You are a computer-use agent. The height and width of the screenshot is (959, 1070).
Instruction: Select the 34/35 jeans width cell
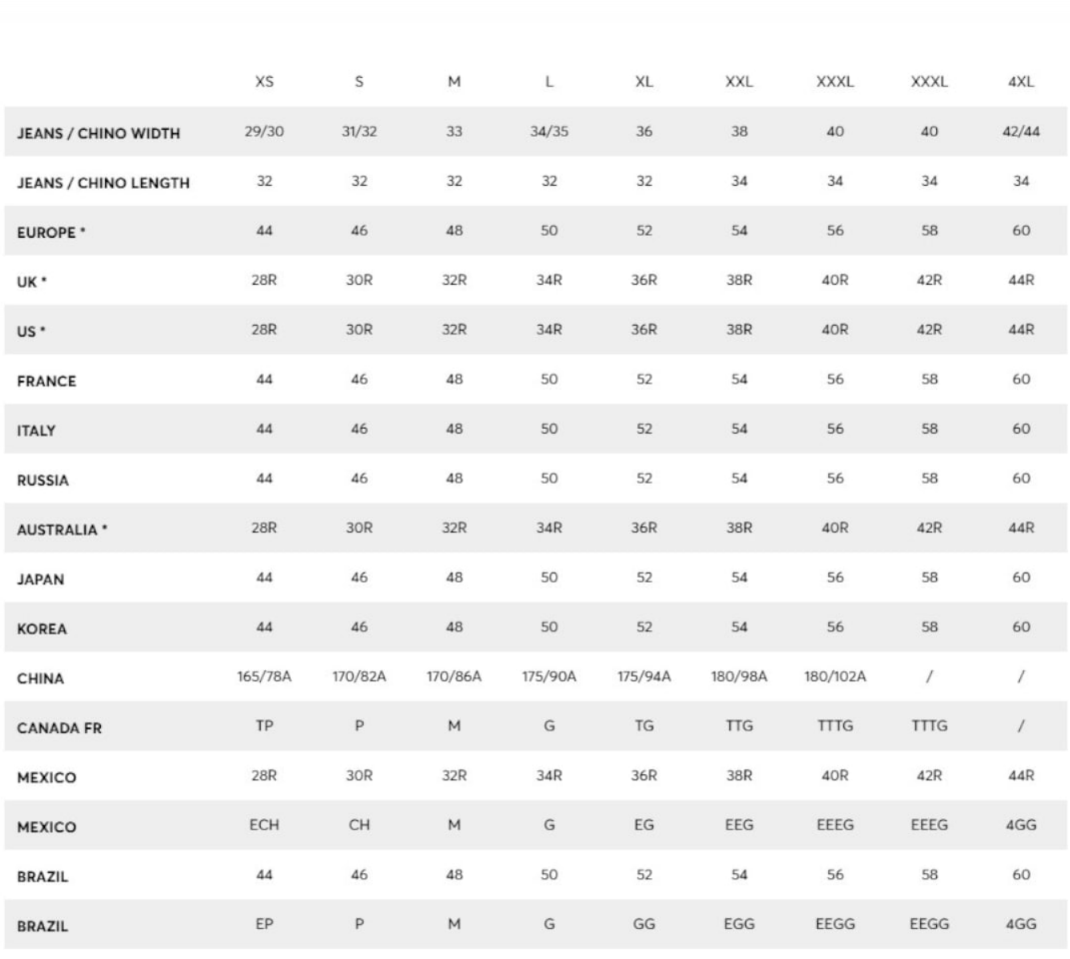click(x=549, y=131)
